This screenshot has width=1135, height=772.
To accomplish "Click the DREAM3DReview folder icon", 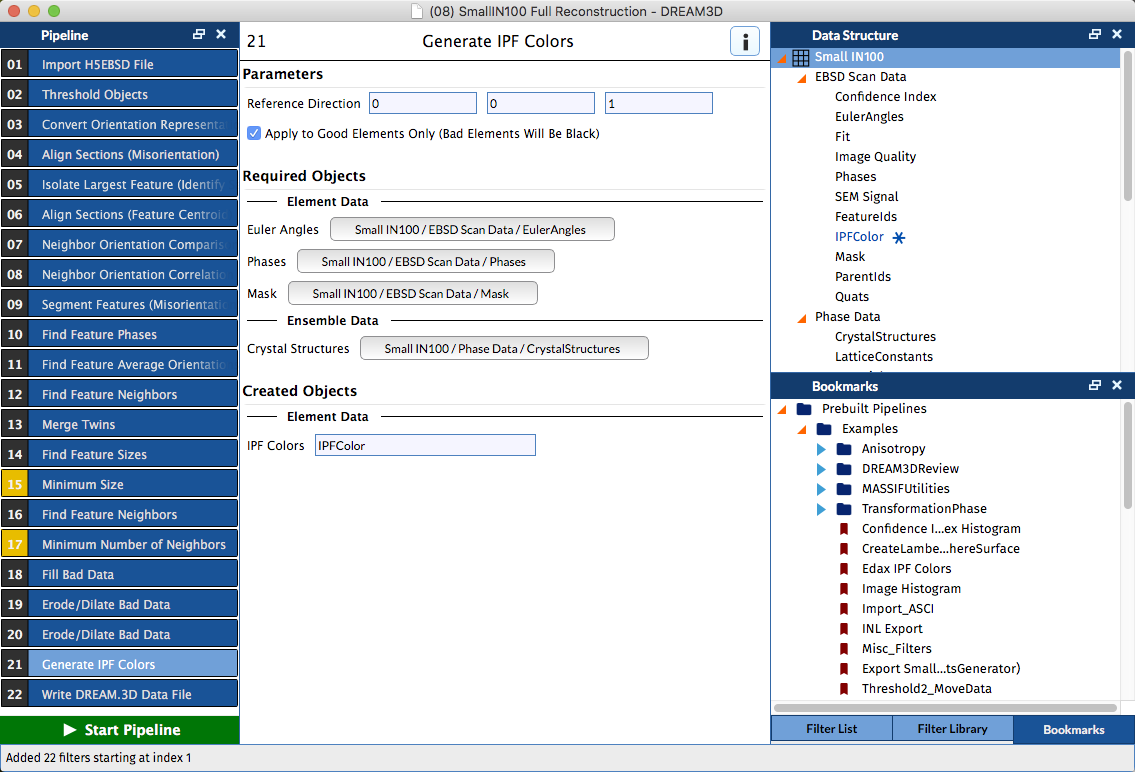I will (x=844, y=469).
